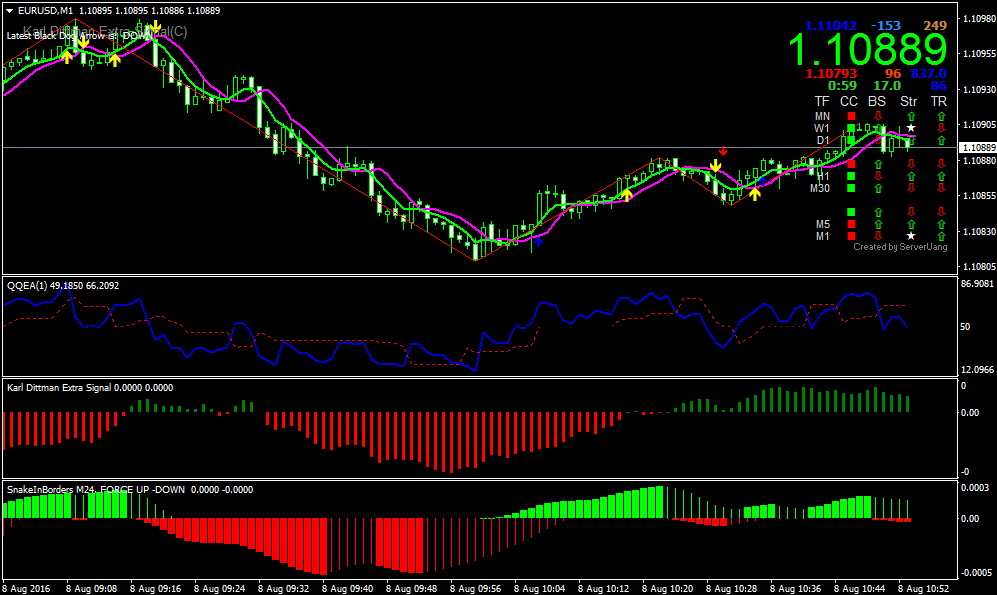Open the EURUSD,M1 chart dropdown triangle
The image size is (997, 595).
(x=10, y=10)
